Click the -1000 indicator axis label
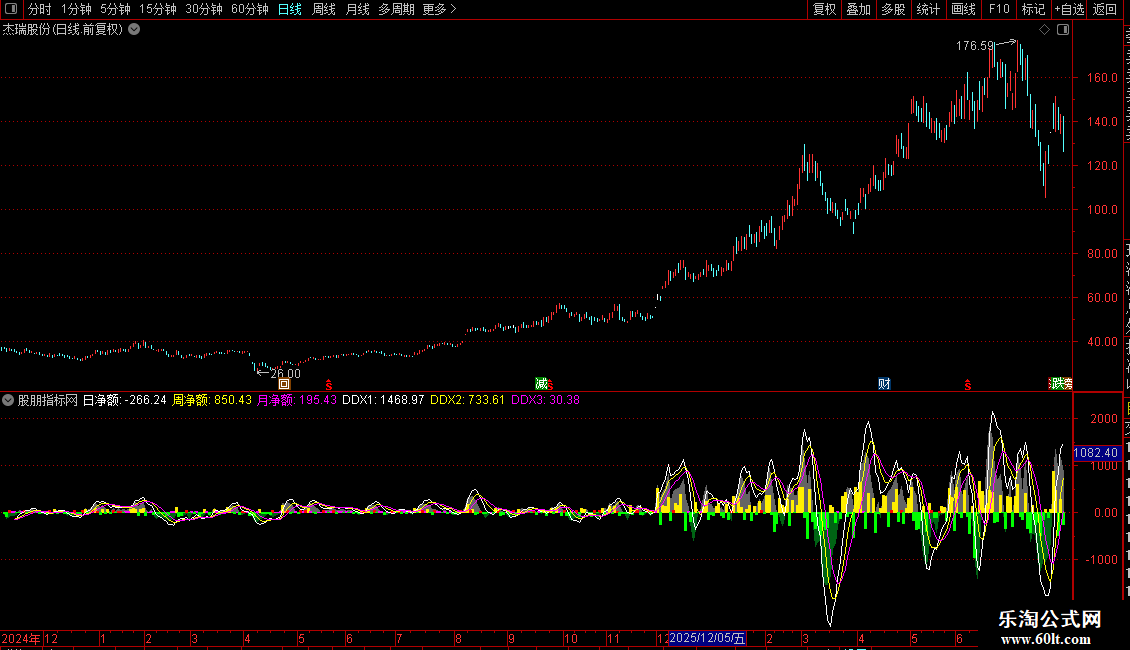The width and height of the screenshot is (1130, 650). (1103, 560)
